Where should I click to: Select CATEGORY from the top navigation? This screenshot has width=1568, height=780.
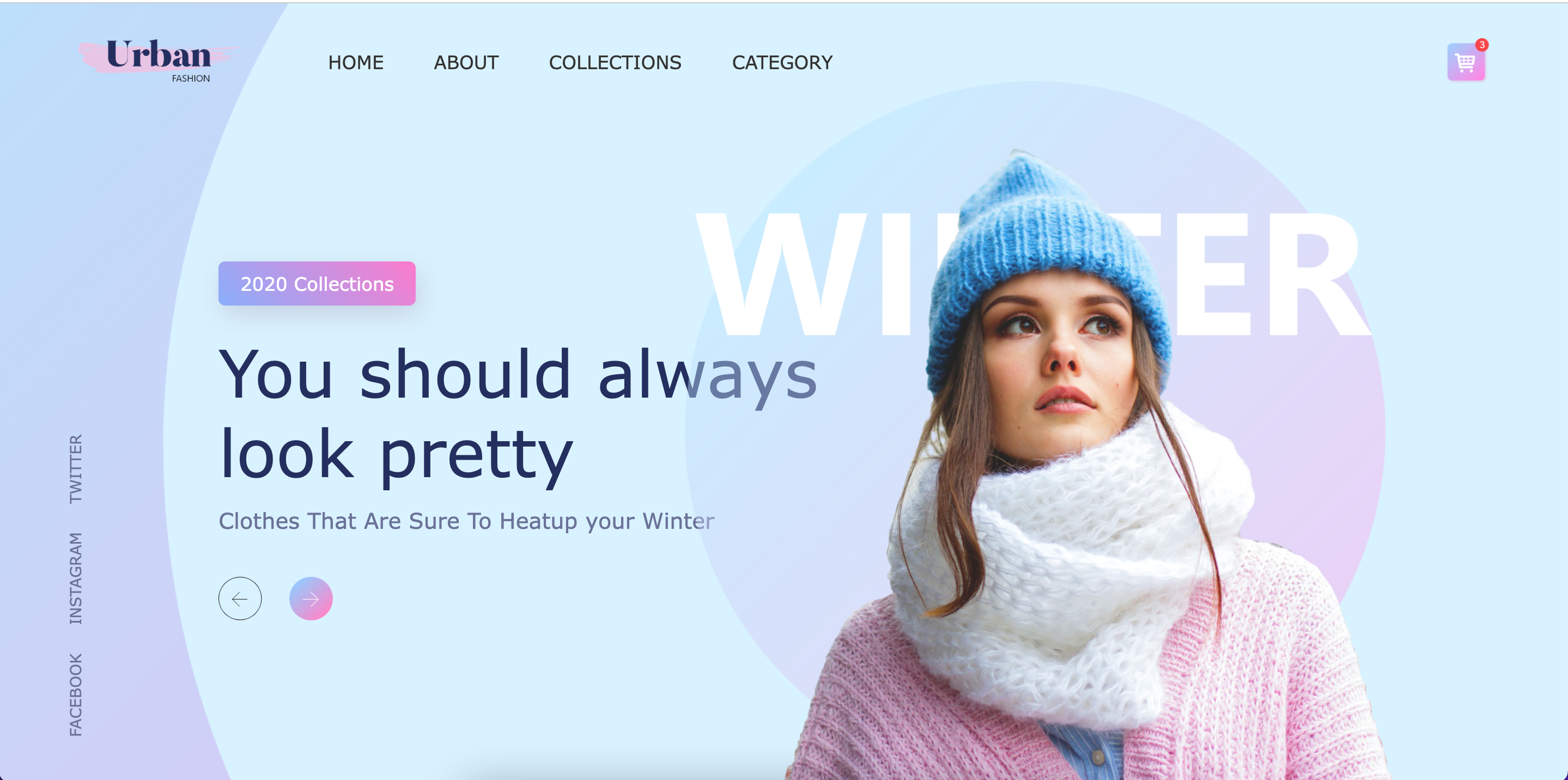click(x=782, y=62)
